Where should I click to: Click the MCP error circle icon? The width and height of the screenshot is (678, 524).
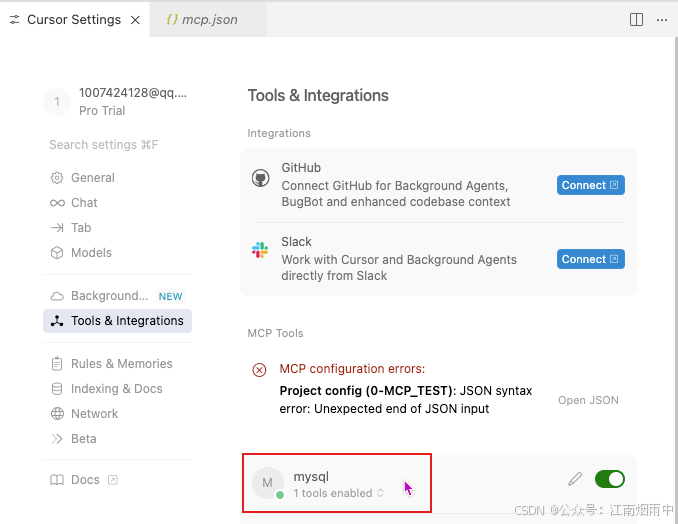259,370
